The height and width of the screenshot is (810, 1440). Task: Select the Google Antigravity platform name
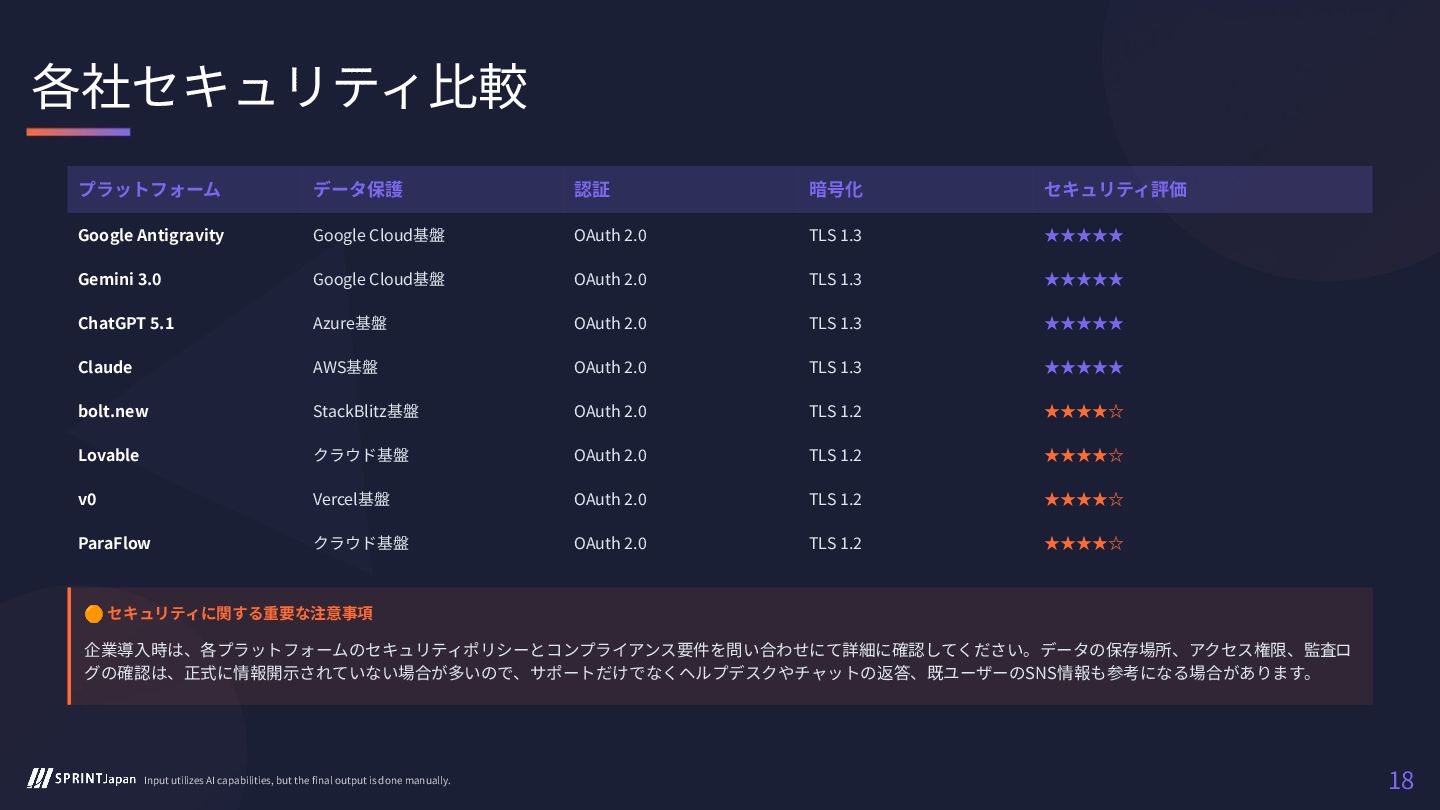pos(151,235)
